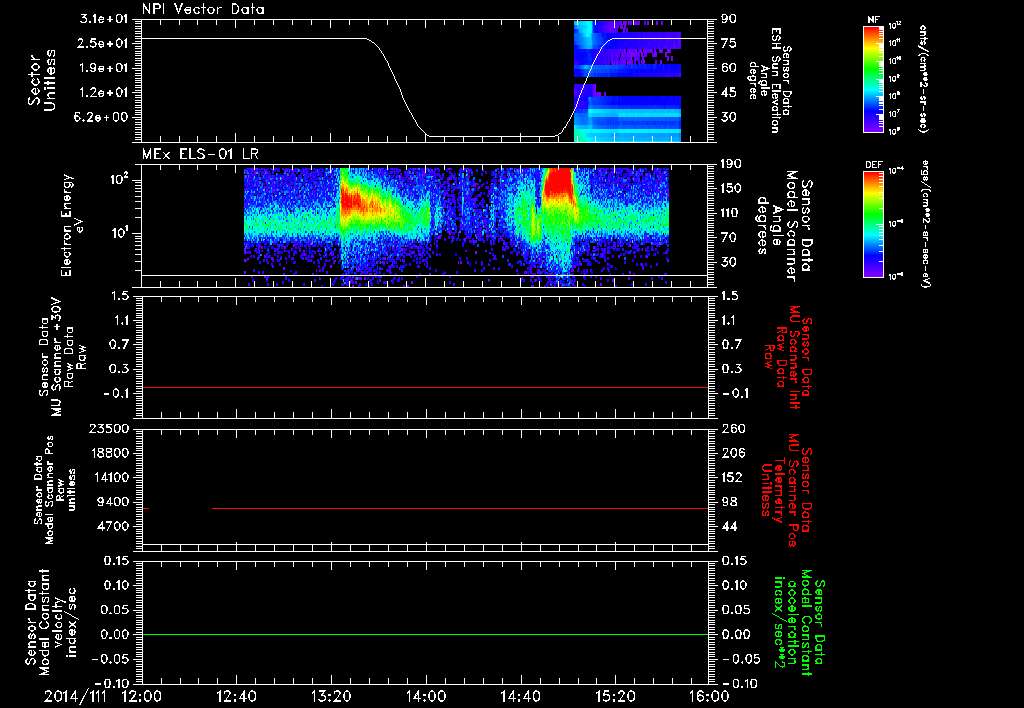Click the '13:20' time axis label

(331, 696)
